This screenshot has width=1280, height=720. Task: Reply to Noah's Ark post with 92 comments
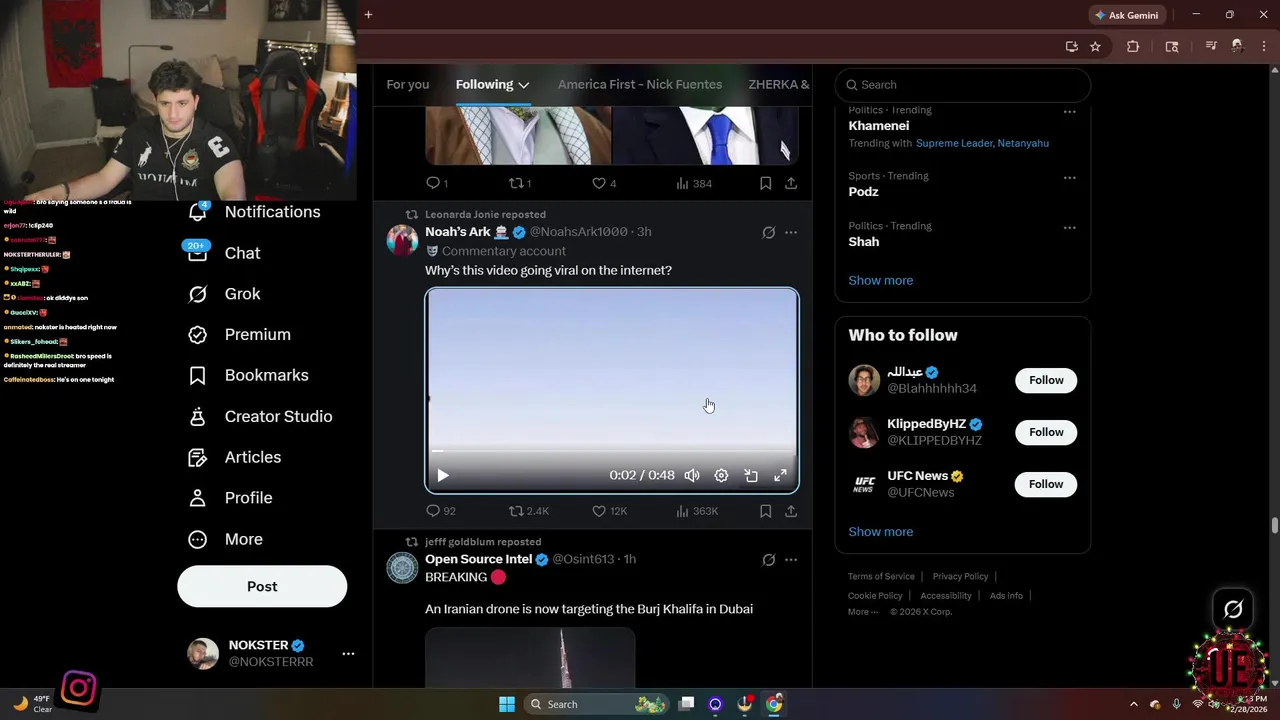tap(441, 511)
